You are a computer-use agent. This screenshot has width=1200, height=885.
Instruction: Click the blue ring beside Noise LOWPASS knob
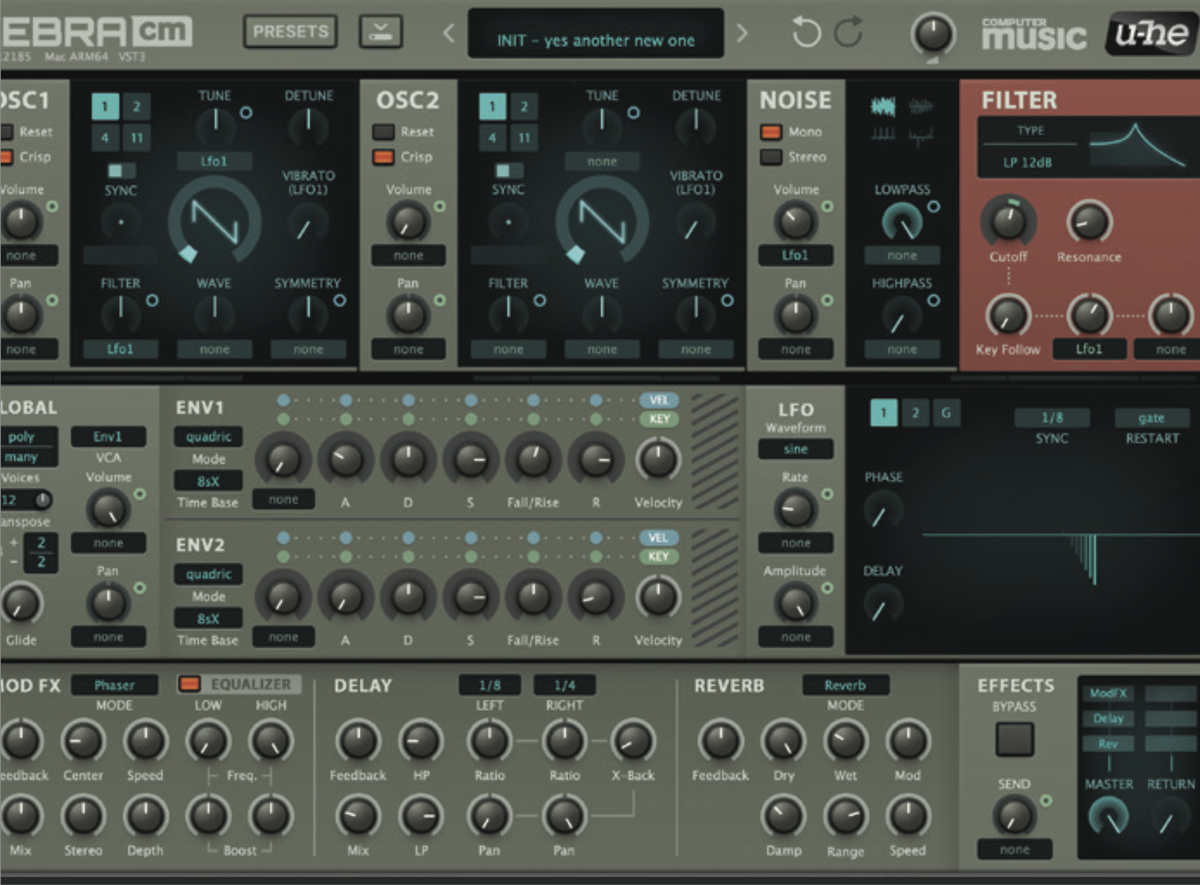point(934,207)
